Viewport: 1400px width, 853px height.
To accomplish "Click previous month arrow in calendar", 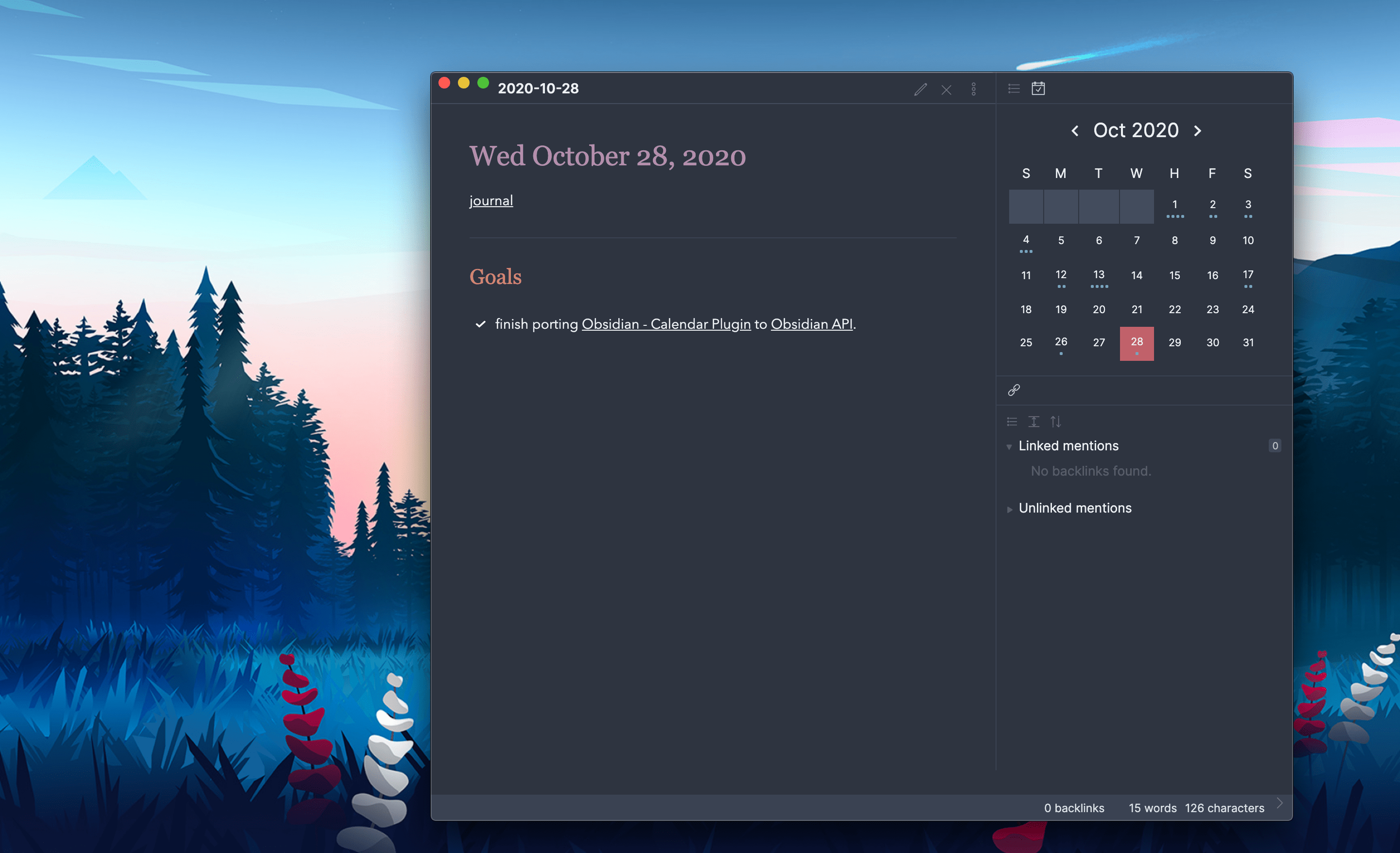I will (x=1075, y=130).
